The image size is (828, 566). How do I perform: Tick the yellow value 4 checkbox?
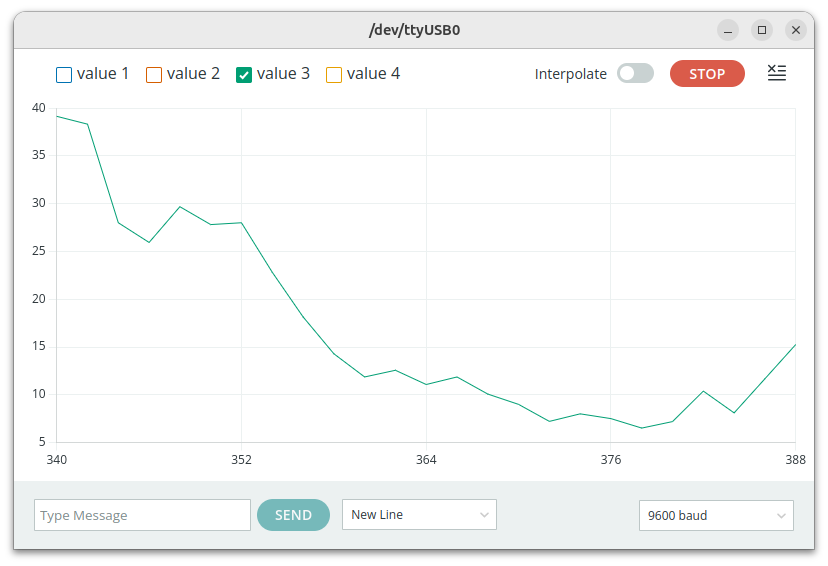(334, 74)
